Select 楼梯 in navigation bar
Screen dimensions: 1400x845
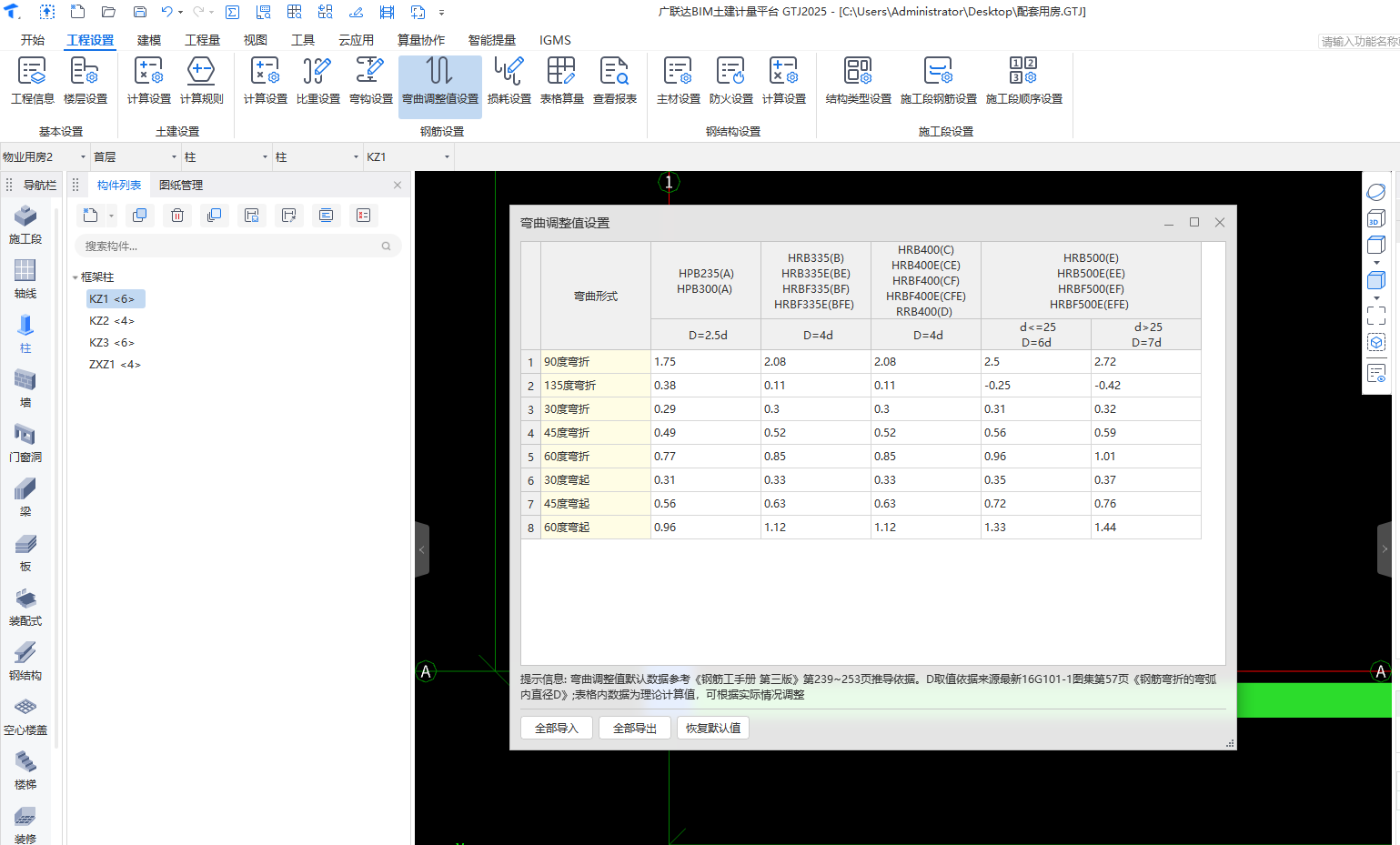[x=25, y=770]
